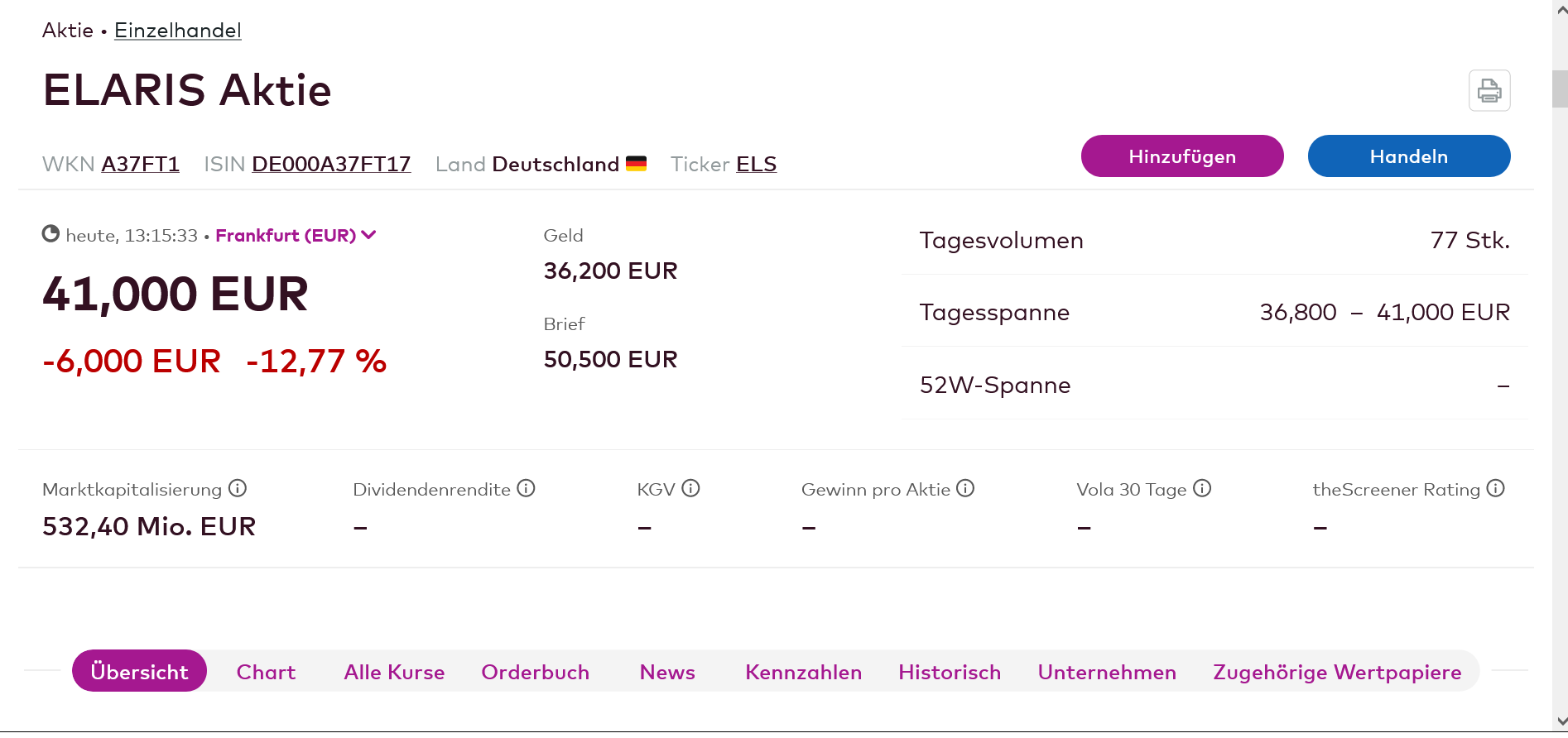Click the clock icon beside the timestamp
Image resolution: width=1568 pixels, height=738 pixels.
point(51,234)
